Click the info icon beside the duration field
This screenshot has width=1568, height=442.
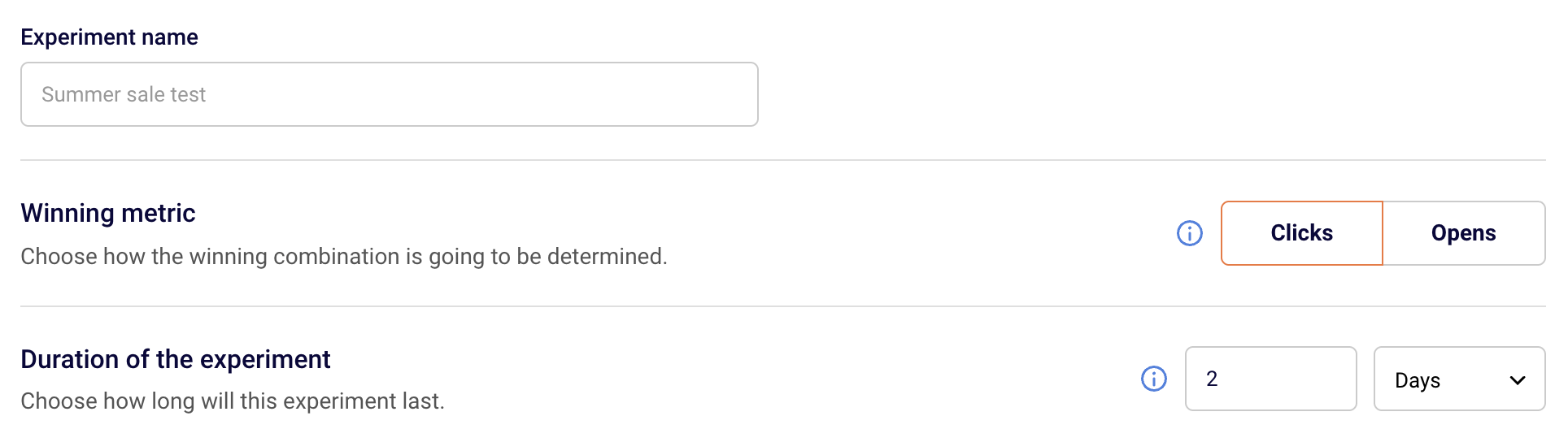coord(1154,379)
